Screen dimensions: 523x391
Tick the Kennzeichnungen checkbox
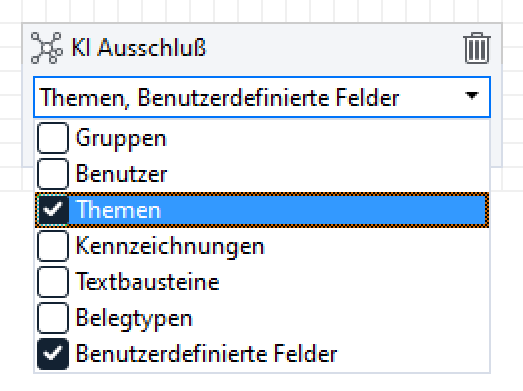pos(53,246)
